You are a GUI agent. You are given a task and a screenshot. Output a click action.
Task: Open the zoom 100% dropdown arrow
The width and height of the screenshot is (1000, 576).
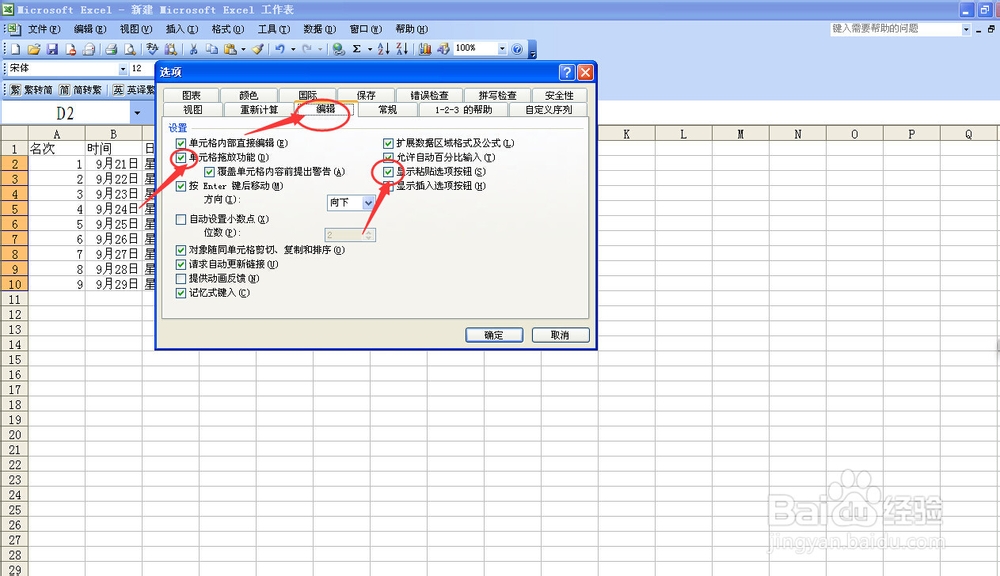pyautogui.click(x=502, y=48)
